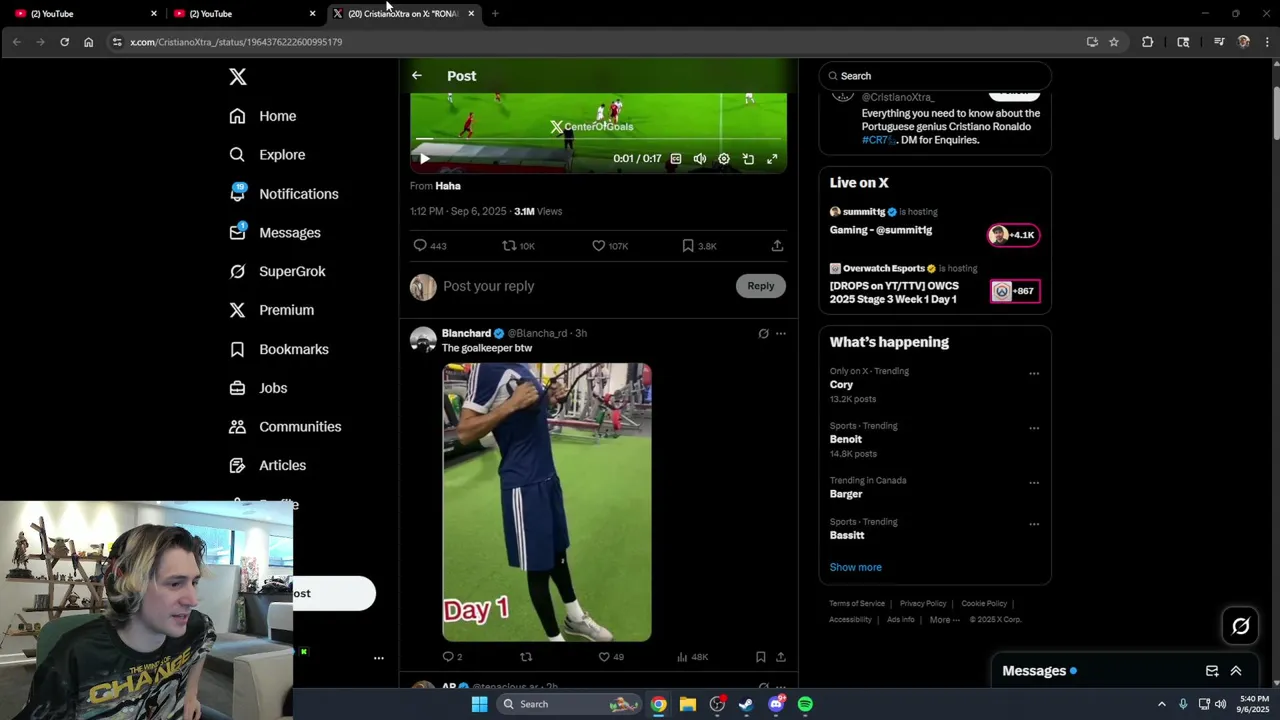Expand video to fullscreen
Image resolution: width=1280 pixels, height=720 pixels.
(x=772, y=159)
